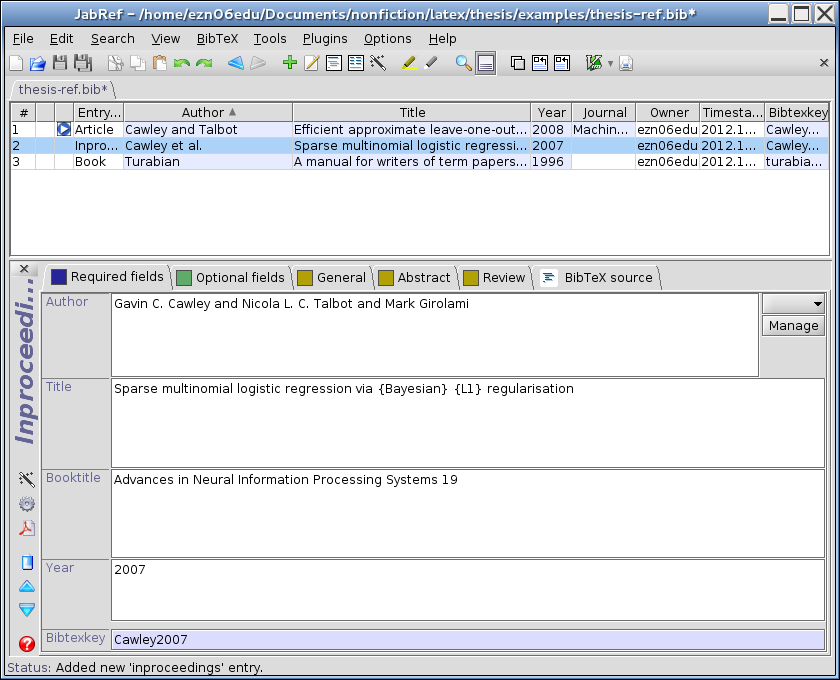Click the green Undo arrow in toolbar
The height and width of the screenshot is (680, 840).
pyautogui.click(x=181, y=63)
